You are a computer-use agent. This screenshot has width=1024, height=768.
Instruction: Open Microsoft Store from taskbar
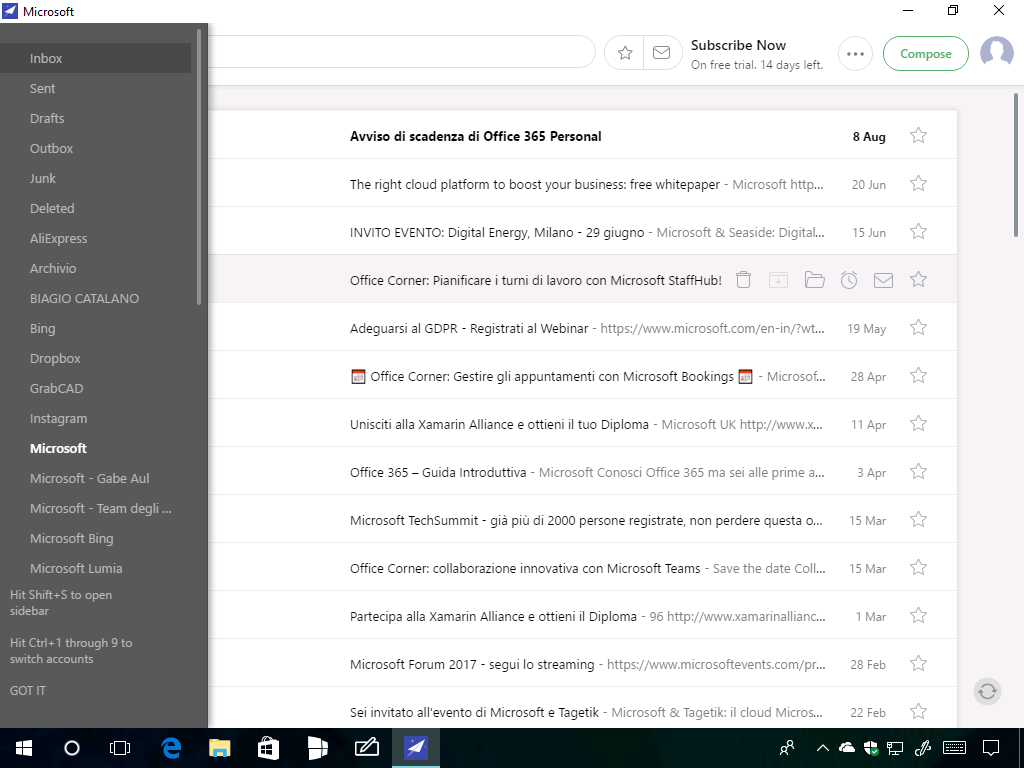point(268,748)
